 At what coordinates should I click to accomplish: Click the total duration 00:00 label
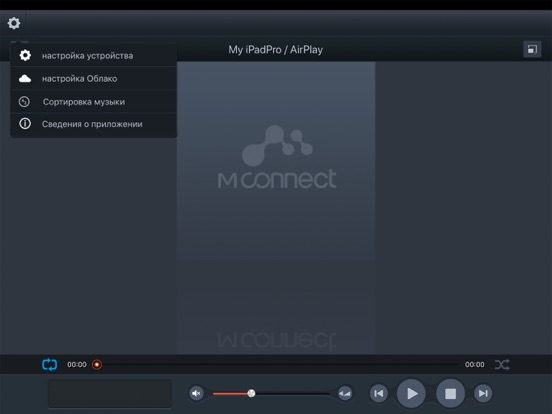(475, 364)
